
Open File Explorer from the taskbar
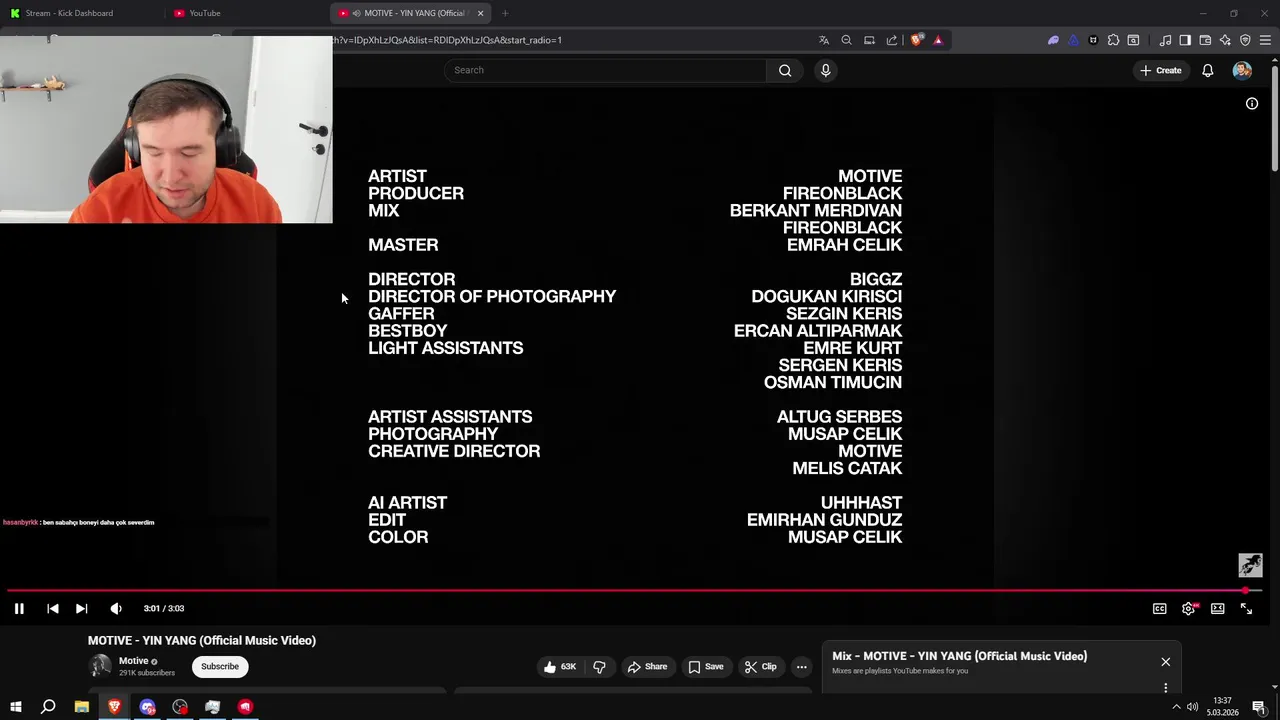pyautogui.click(x=82, y=707)
